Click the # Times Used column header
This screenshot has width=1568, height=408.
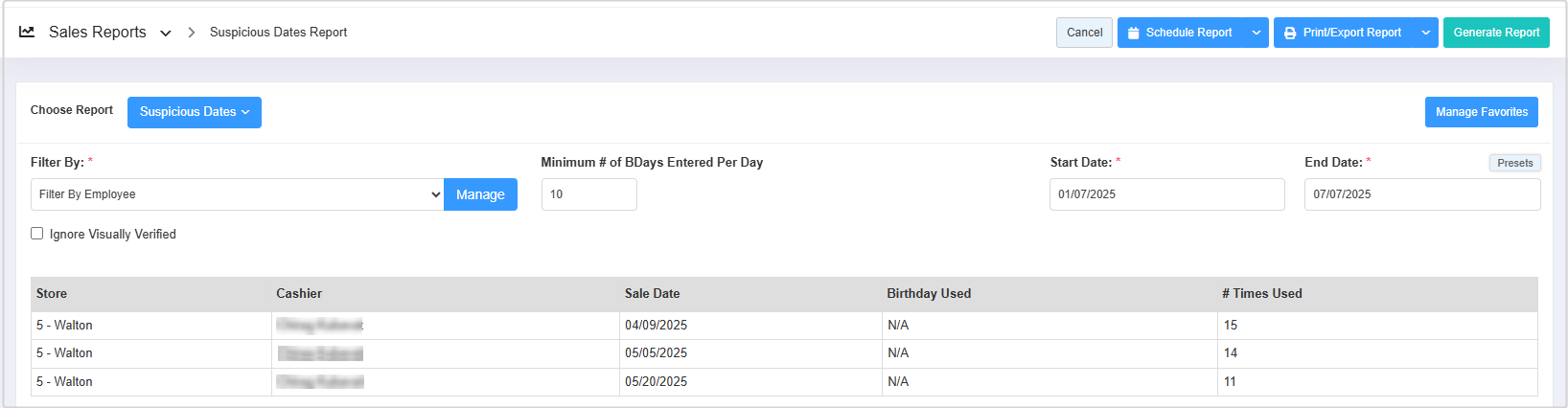click(1261, 294)
